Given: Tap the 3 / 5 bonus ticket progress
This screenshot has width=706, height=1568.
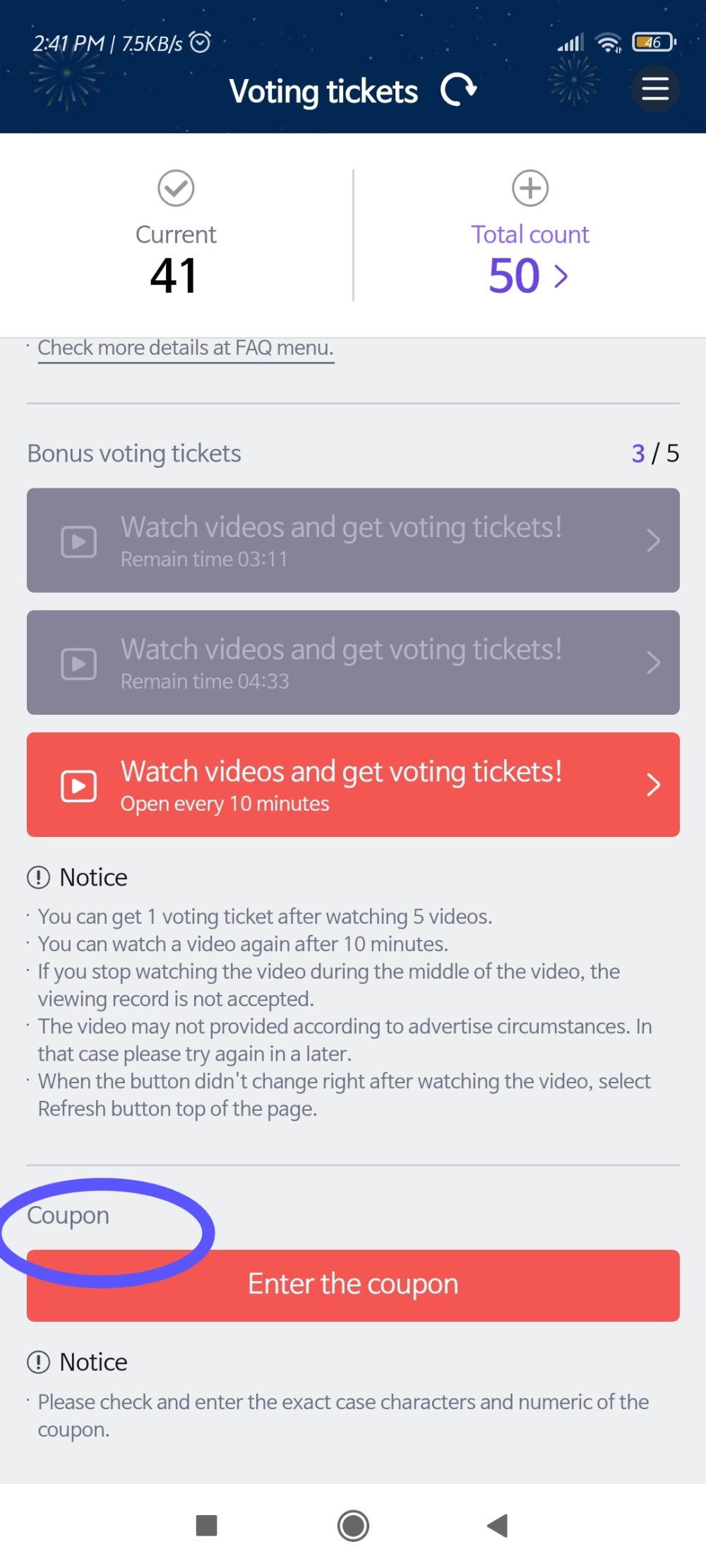Looking at the screenshot, I should coord(654,453).
